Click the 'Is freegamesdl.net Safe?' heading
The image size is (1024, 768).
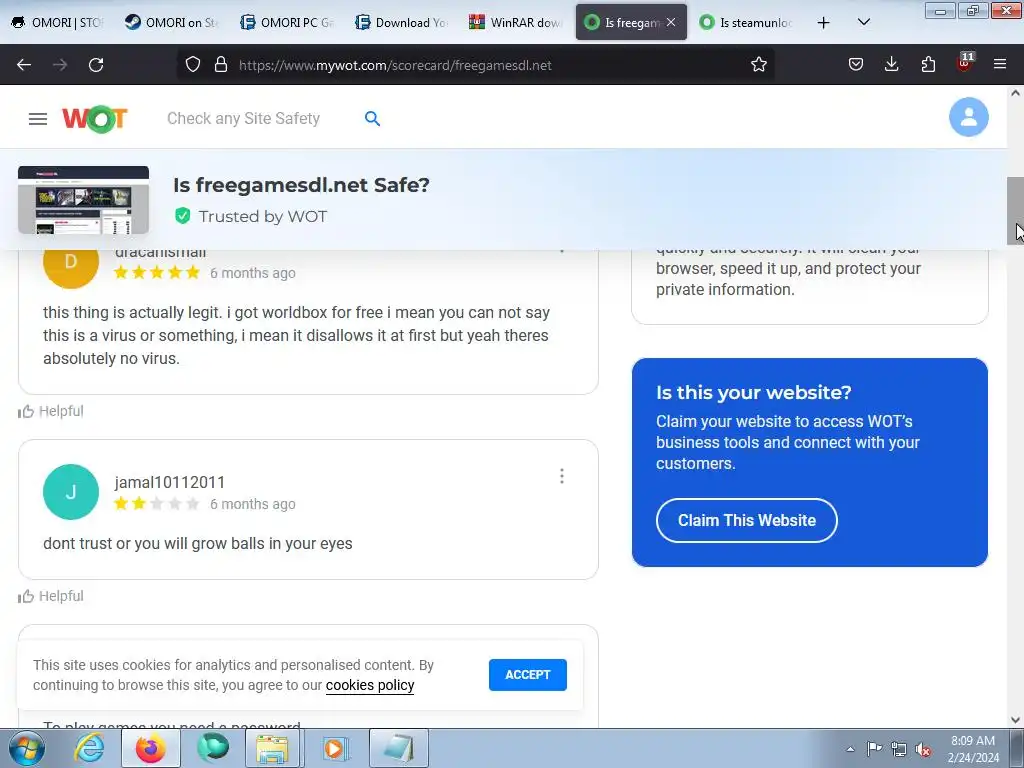tap(301, 185)
